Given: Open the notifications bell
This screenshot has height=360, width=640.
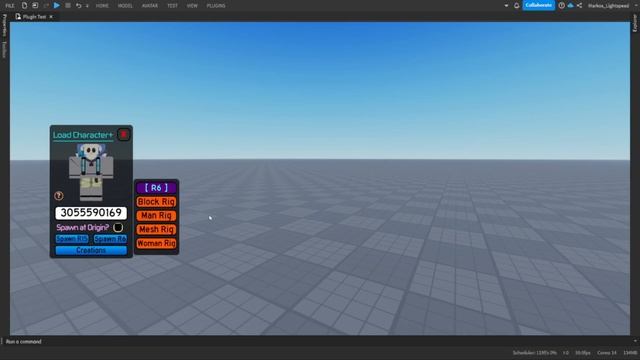Looking at the screenshot, I should coord(517,6).
